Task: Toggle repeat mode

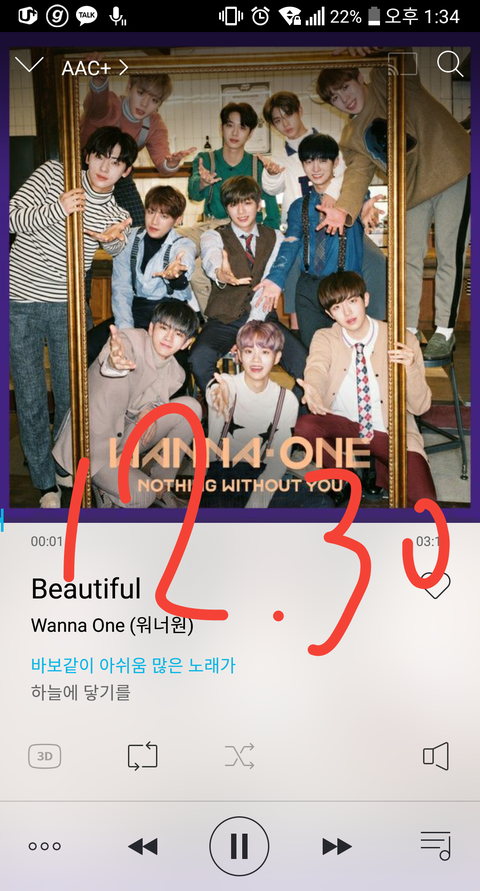Action: pos(142,756)
